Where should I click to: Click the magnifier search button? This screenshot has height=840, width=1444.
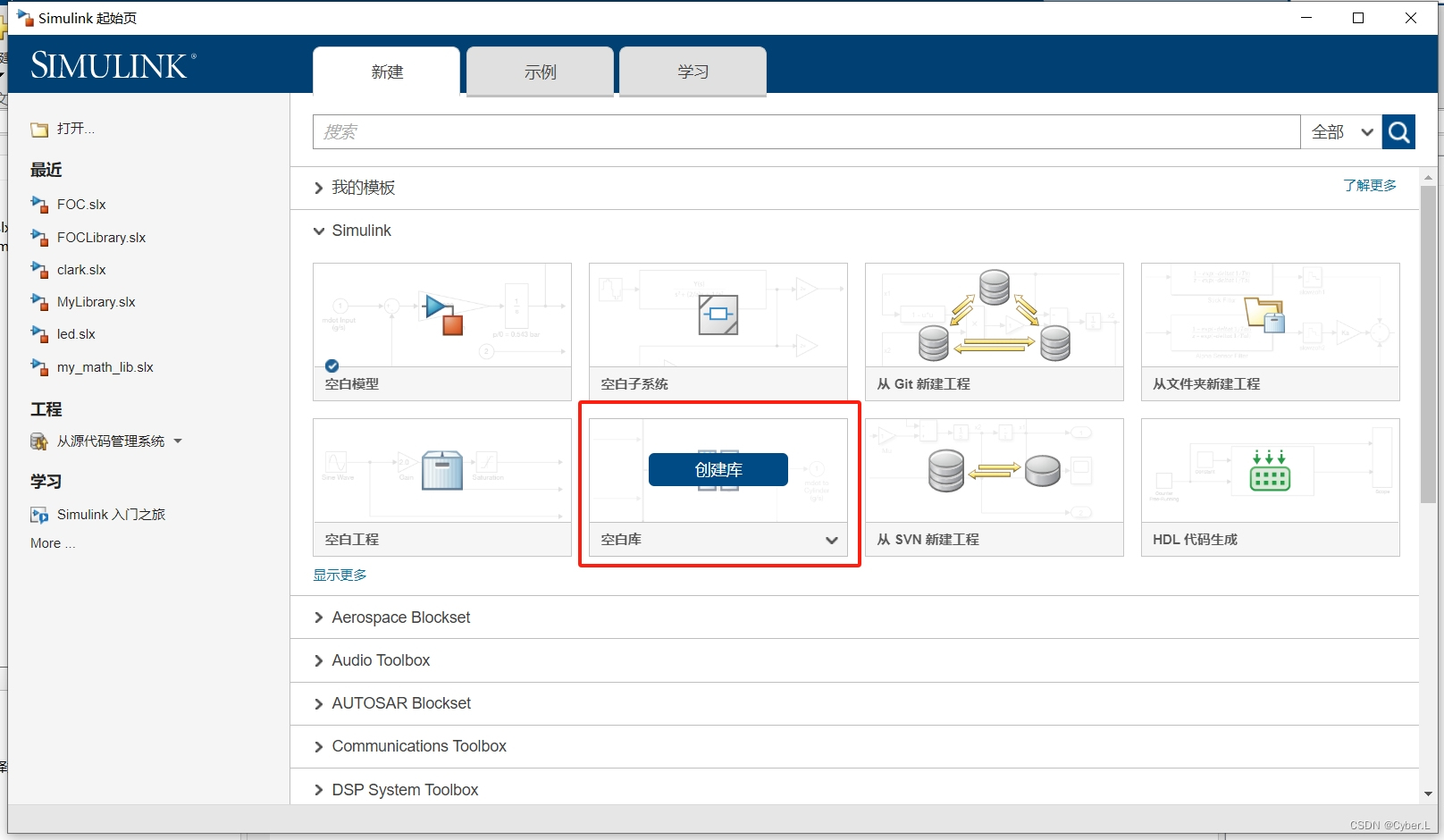pyautogui.click(x=1398, y=132)
